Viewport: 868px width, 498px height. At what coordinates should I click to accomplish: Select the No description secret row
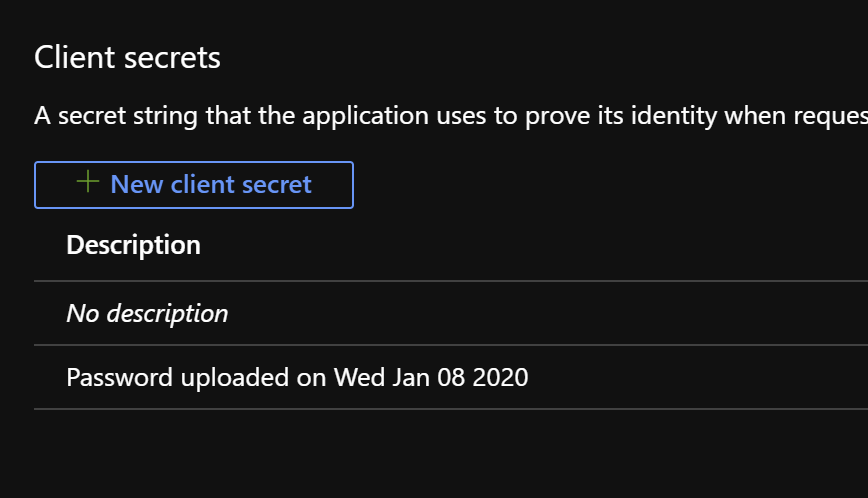451,313
